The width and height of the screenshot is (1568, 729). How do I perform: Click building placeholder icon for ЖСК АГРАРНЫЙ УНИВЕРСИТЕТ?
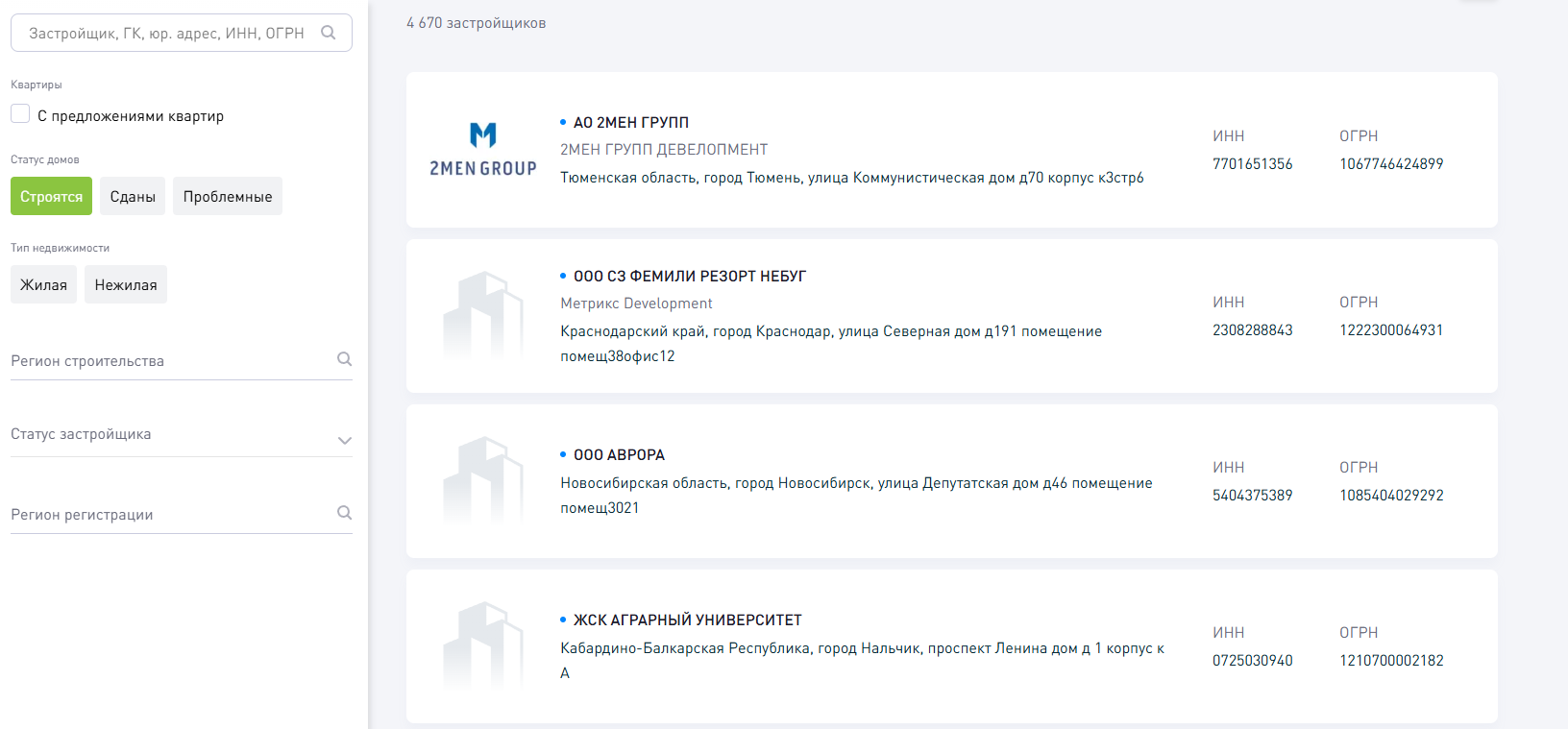coord(483,646)
